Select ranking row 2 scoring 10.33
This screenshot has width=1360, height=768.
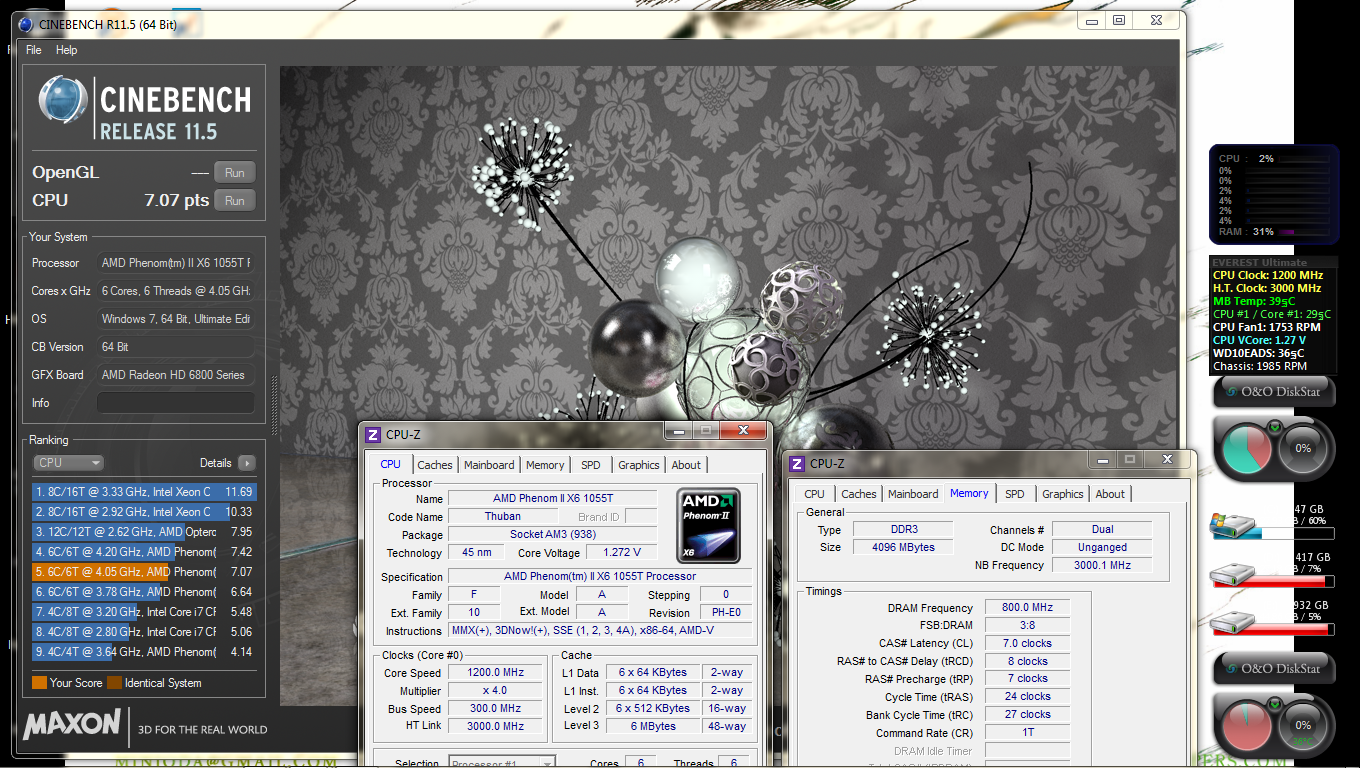point(144,512)
